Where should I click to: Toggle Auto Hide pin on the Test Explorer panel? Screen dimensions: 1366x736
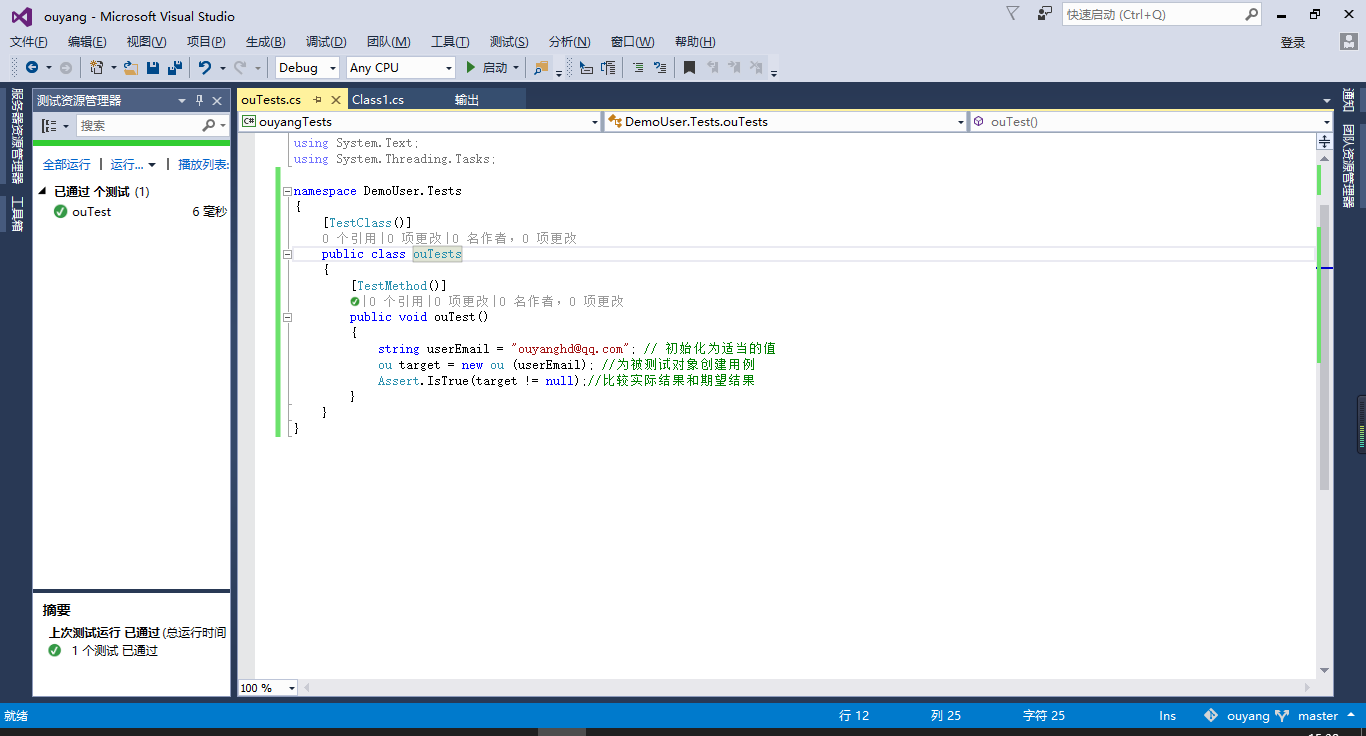coord(199,100)
